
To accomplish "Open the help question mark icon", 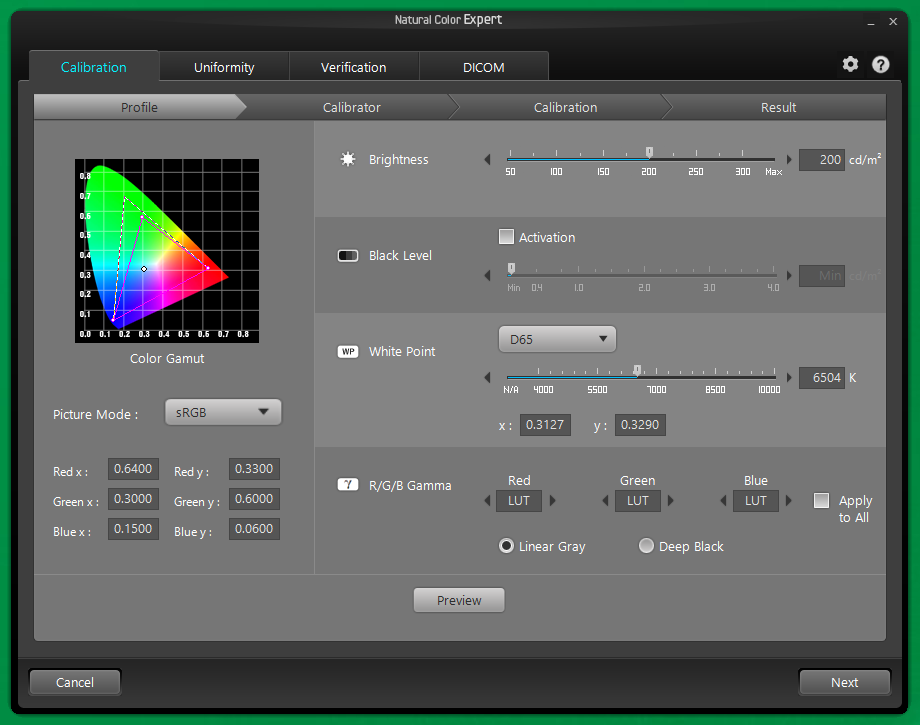I will (x=880, y=64).
